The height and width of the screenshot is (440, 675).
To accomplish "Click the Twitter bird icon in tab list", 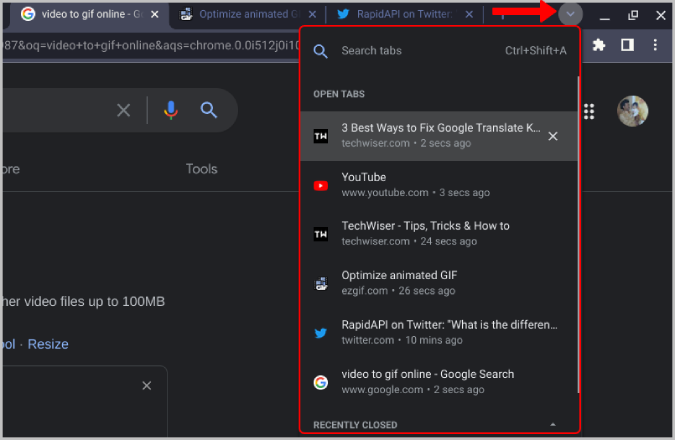I will point(321,333).
